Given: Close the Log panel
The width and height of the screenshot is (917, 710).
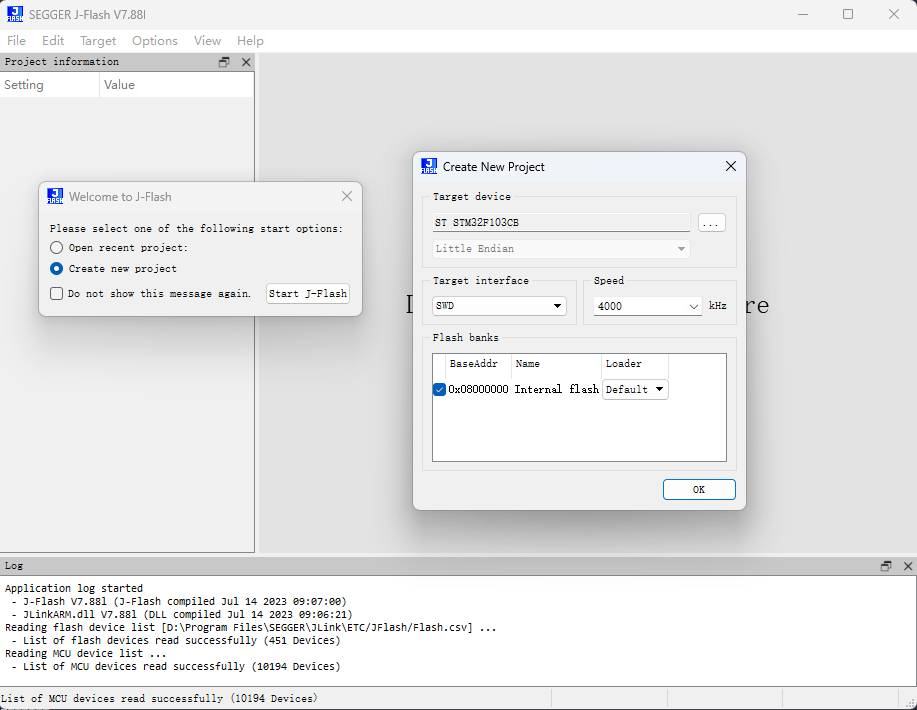Looking at the screenshot, I should (908, 566).
